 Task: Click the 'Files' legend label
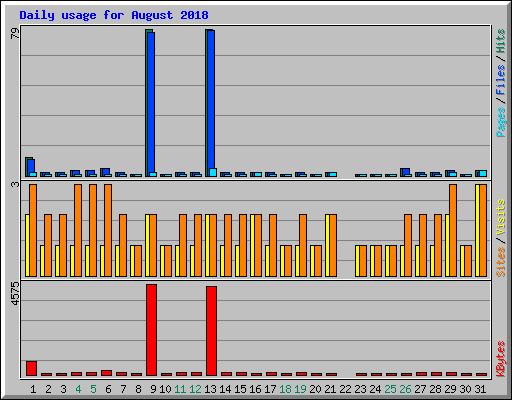click(500, 79)
